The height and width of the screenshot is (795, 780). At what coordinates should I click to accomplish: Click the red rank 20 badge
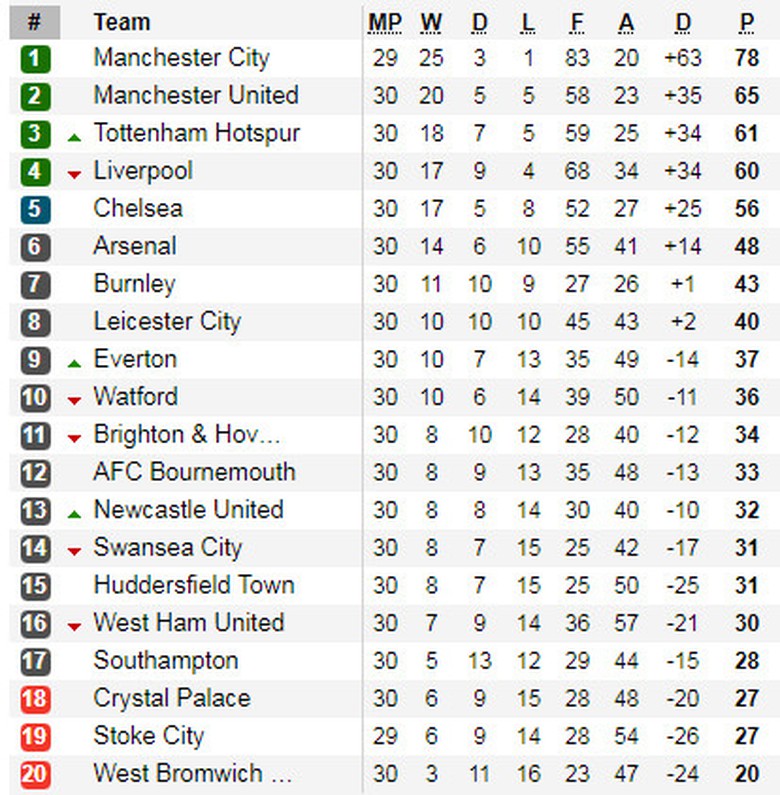tap(35, 774)
